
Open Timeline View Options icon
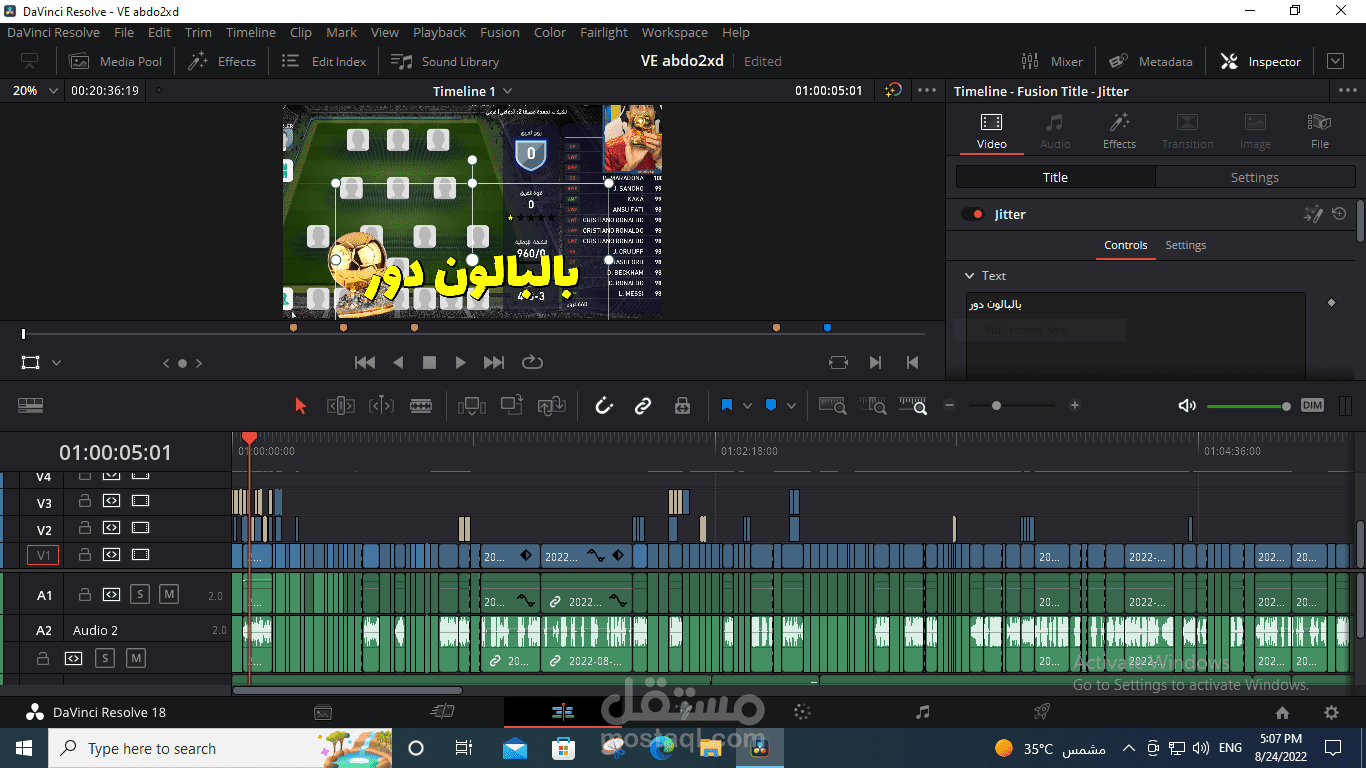coord(30,405)
